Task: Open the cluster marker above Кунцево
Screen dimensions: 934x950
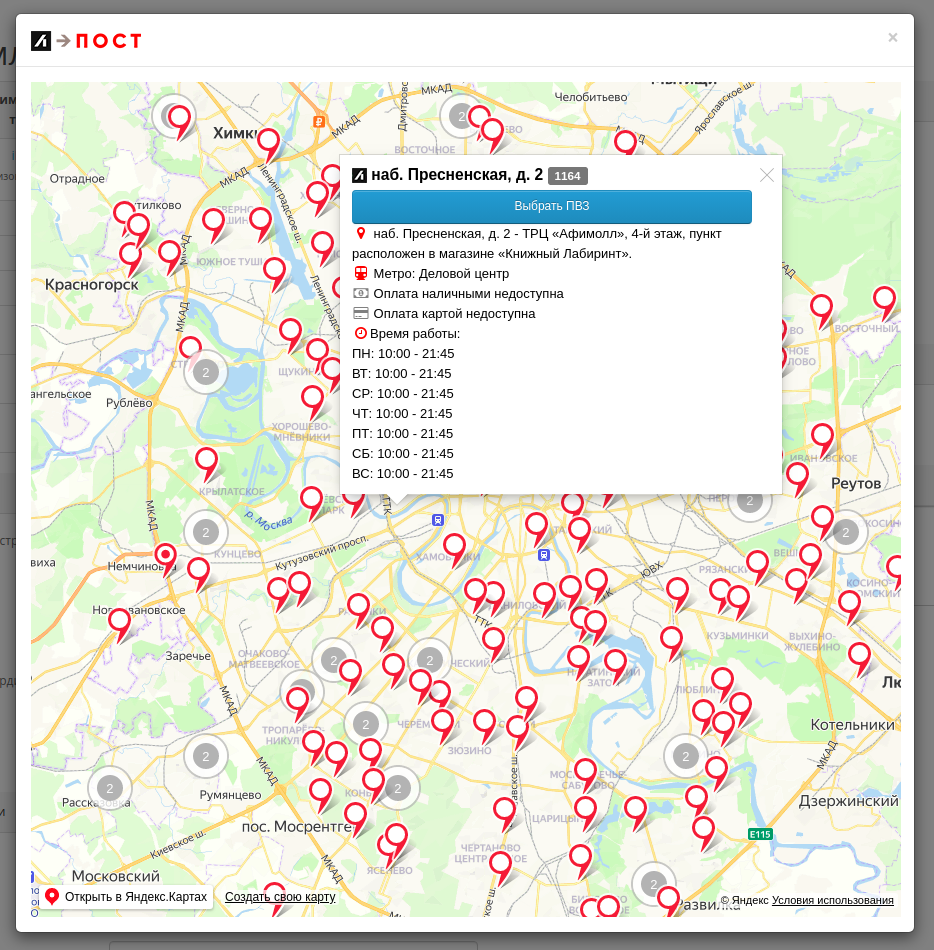Action: (206, 532)
